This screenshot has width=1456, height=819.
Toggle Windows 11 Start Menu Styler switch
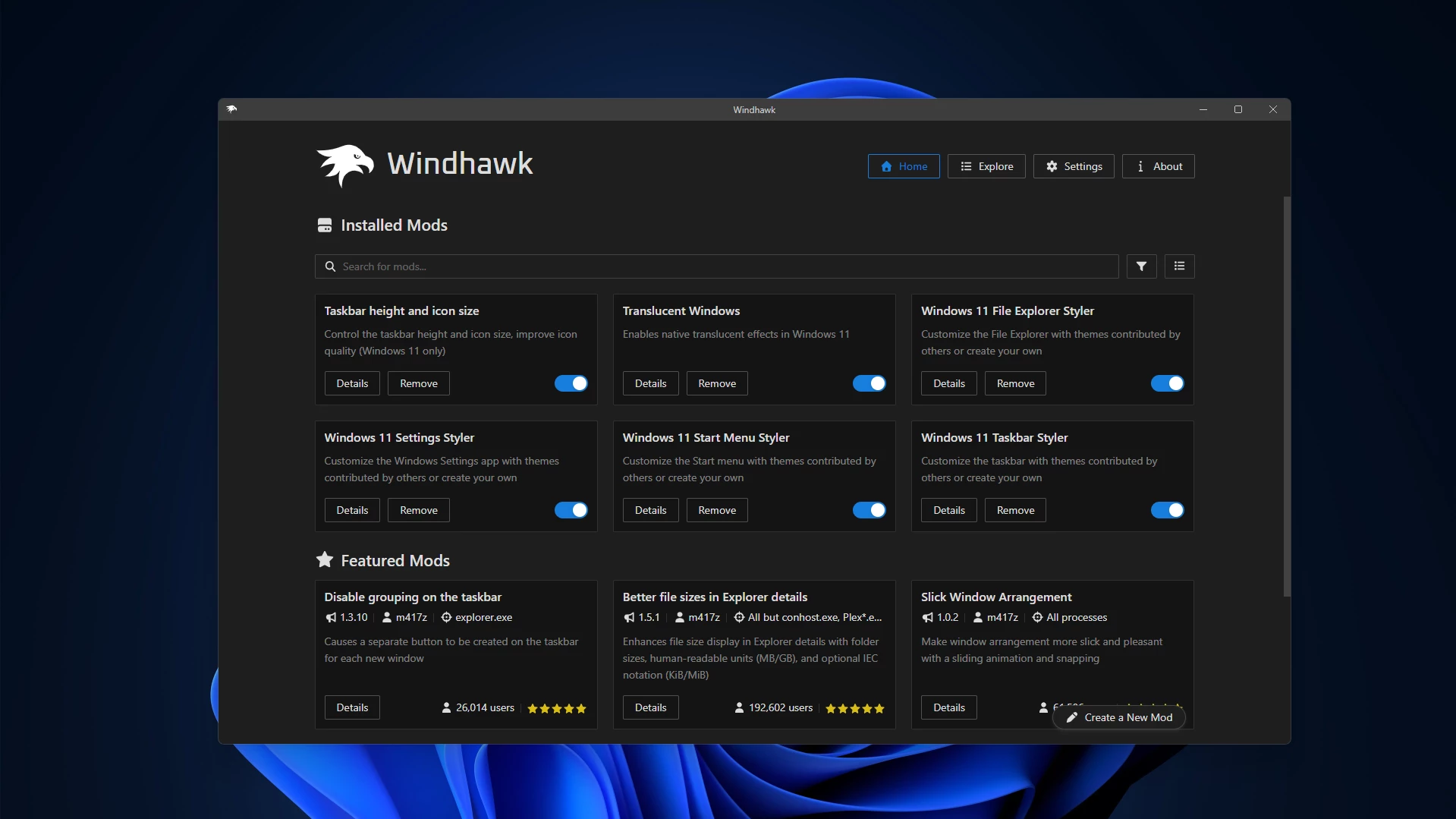point(870,510)
